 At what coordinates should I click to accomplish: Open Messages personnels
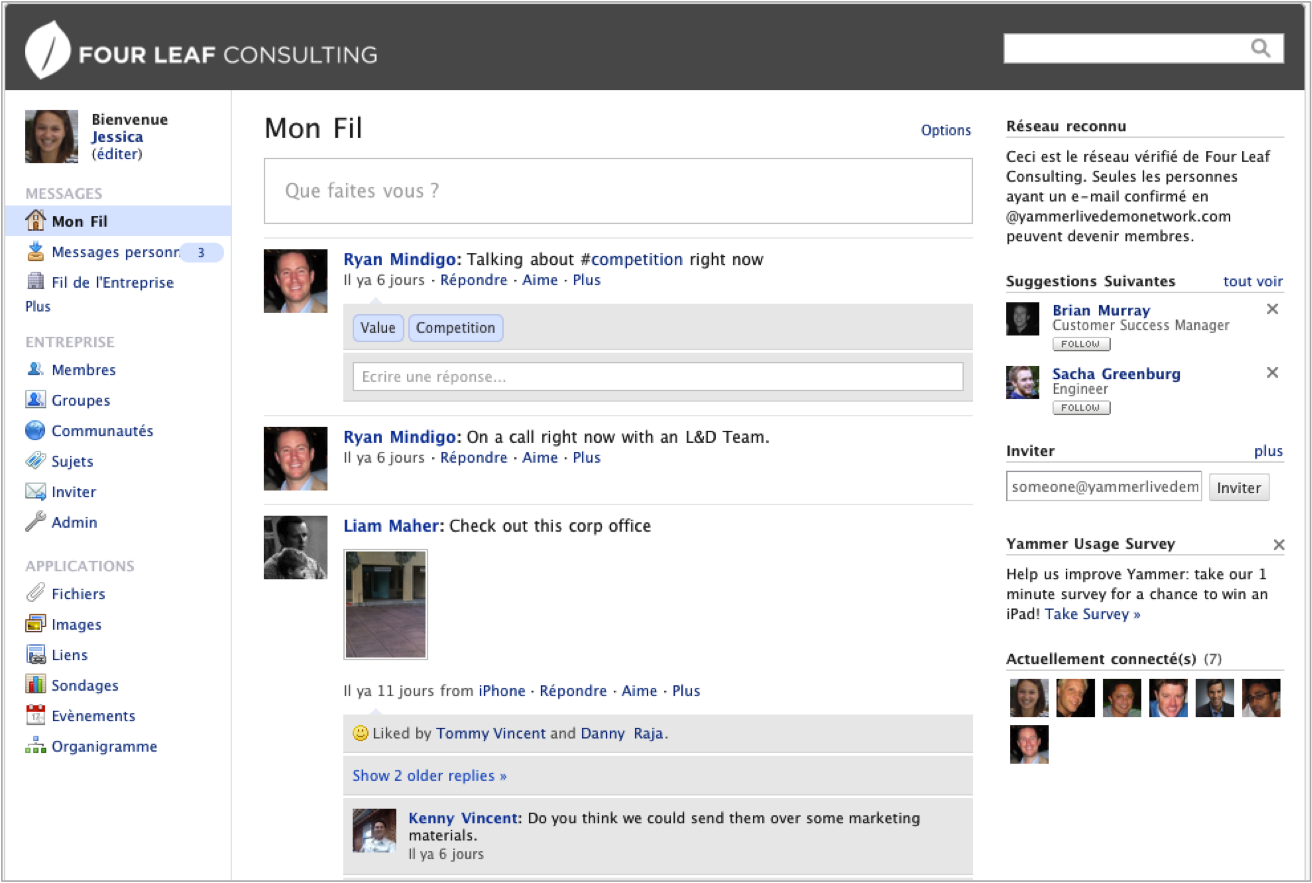pyautogui.click(x=116, y=252)
